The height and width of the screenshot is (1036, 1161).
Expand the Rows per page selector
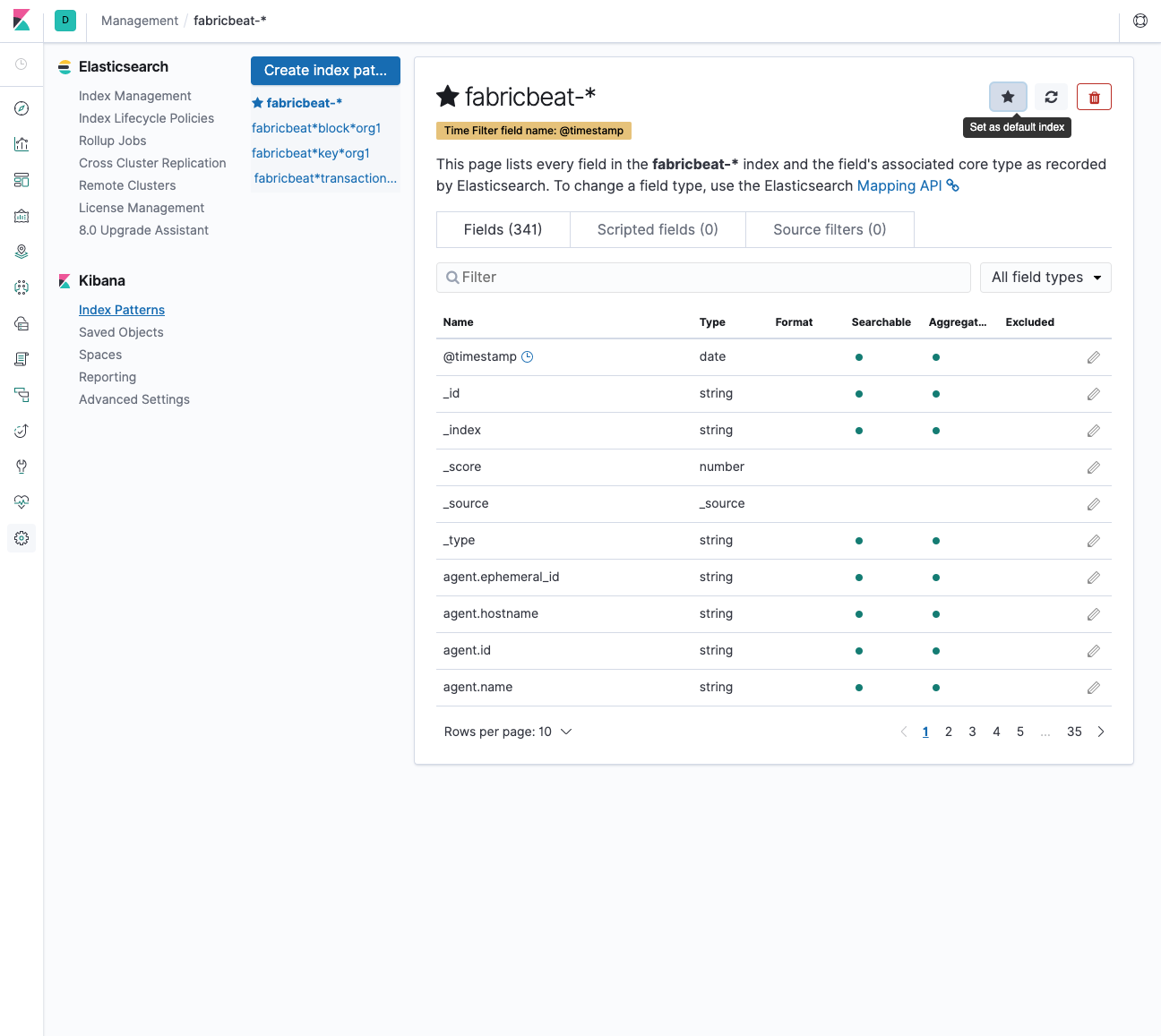tap(508, 732)
